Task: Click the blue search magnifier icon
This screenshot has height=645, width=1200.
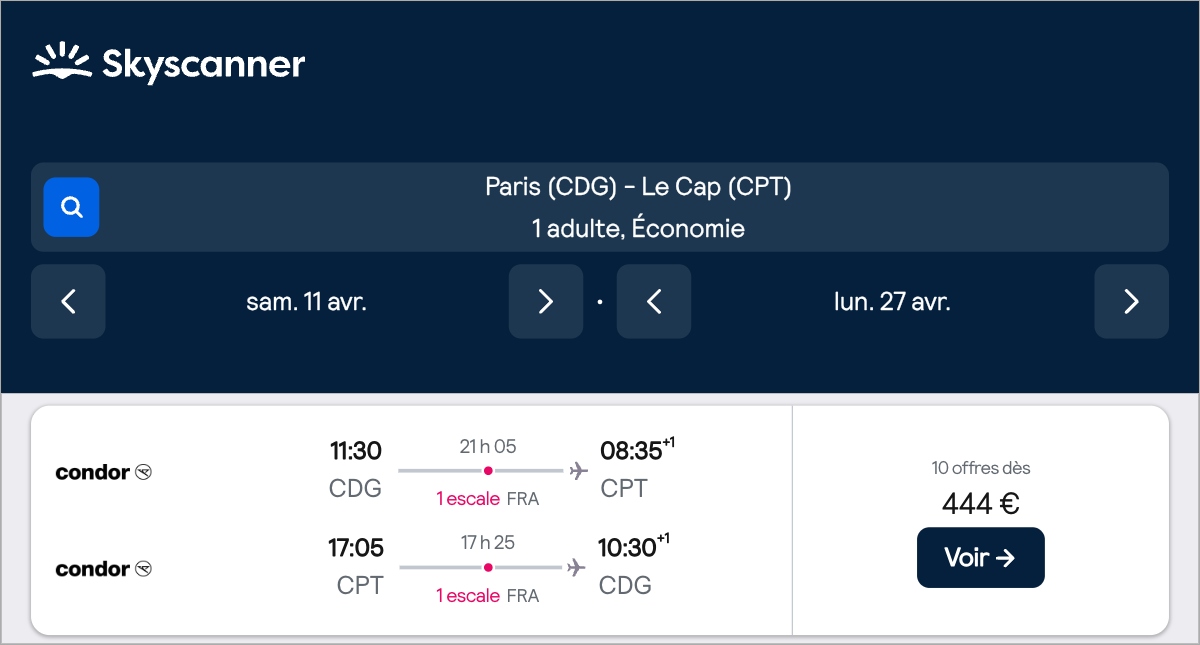Action: pos(70,207)
